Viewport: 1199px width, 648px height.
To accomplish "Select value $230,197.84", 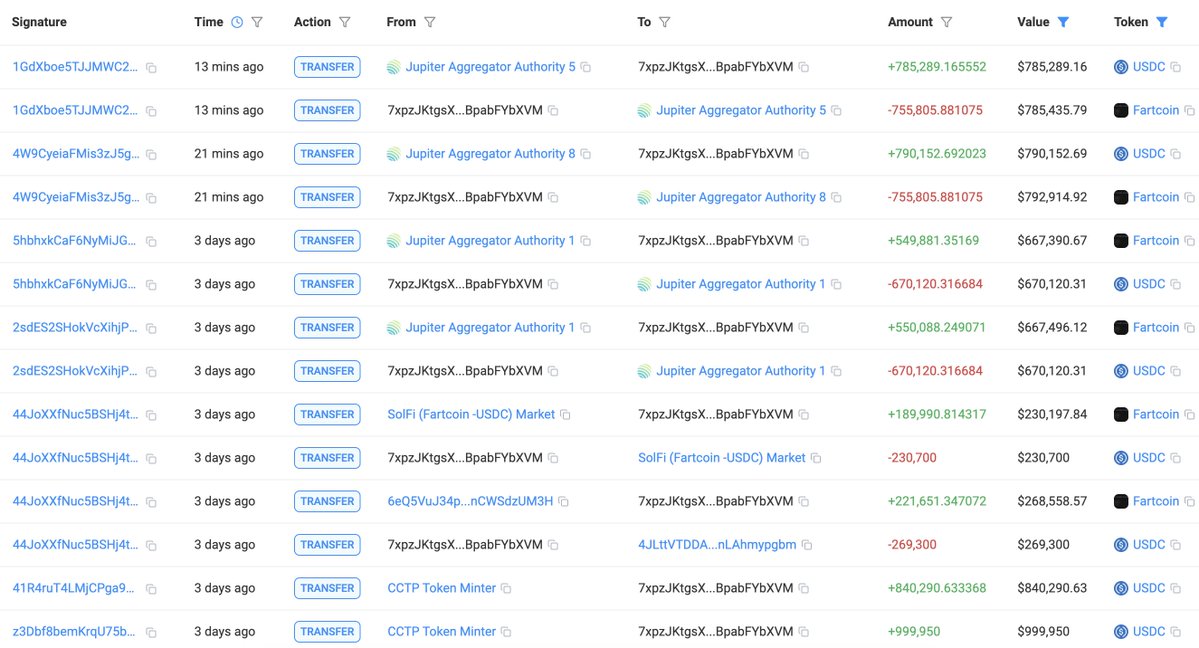I will [x=1052, y=414].
